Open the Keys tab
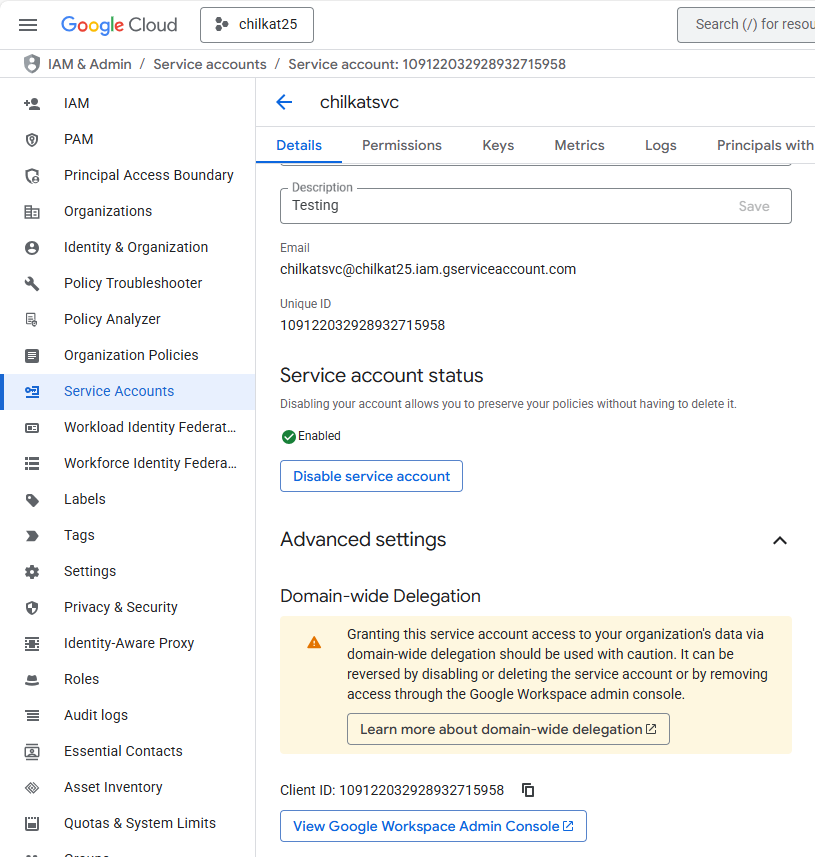The height and width of the screenshot is (857, 815). point(498,145)
